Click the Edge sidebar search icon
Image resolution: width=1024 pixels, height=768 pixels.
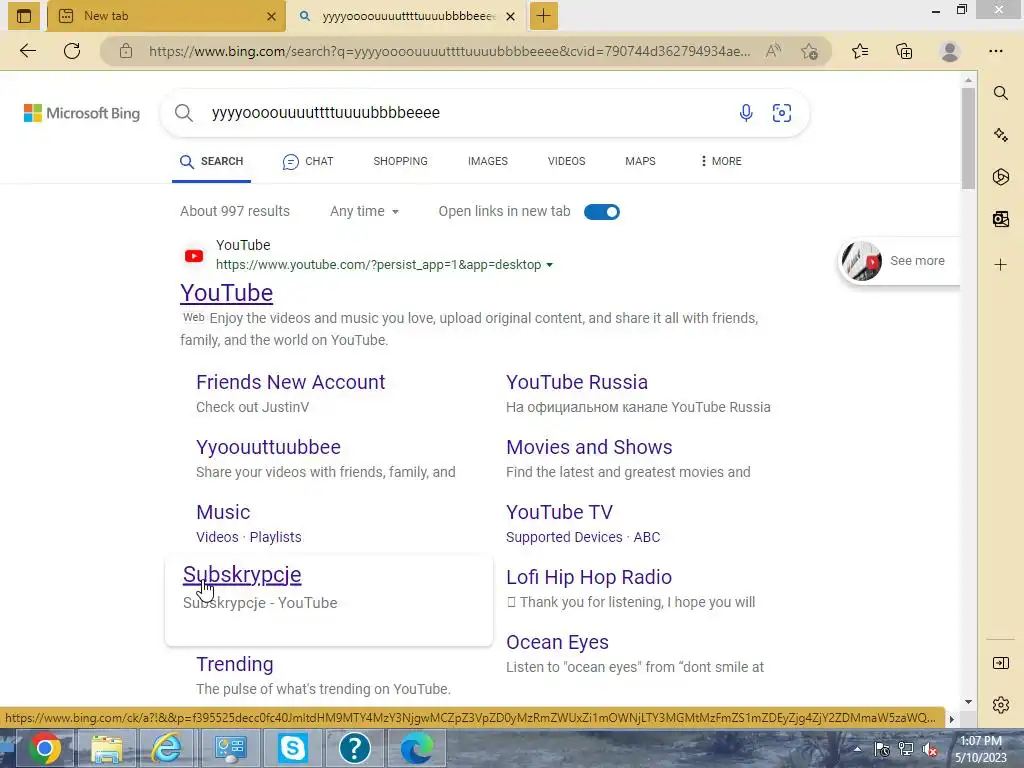(x=1000, y=93)
